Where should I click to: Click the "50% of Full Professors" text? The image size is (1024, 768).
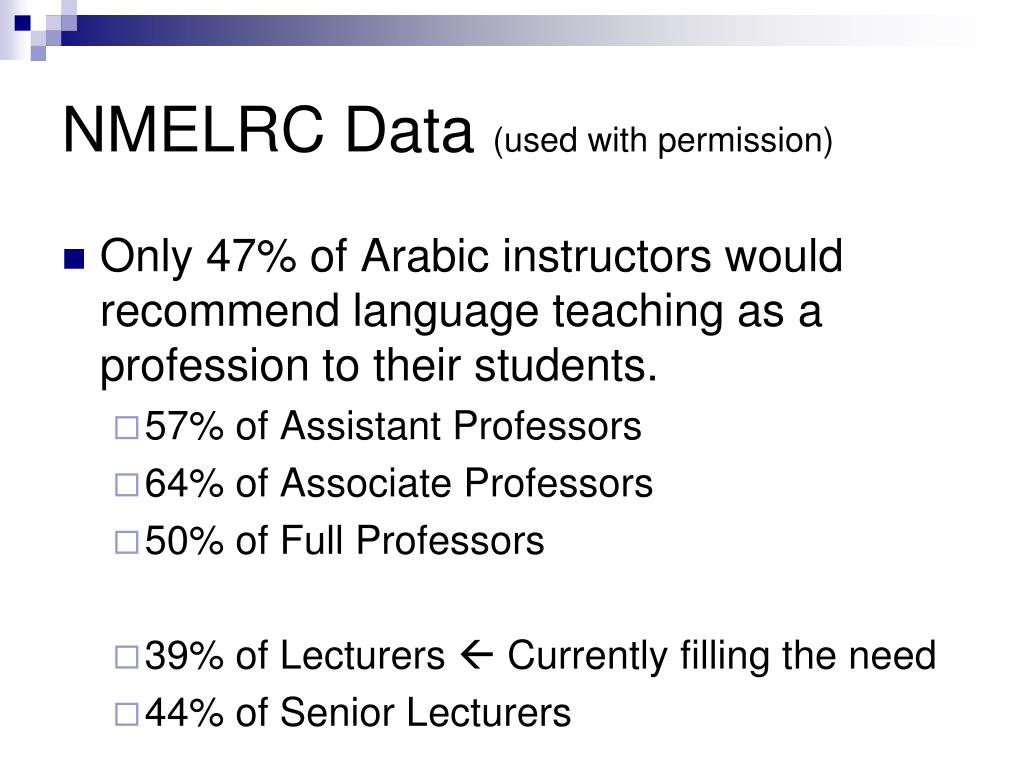(x=345, y=541)
